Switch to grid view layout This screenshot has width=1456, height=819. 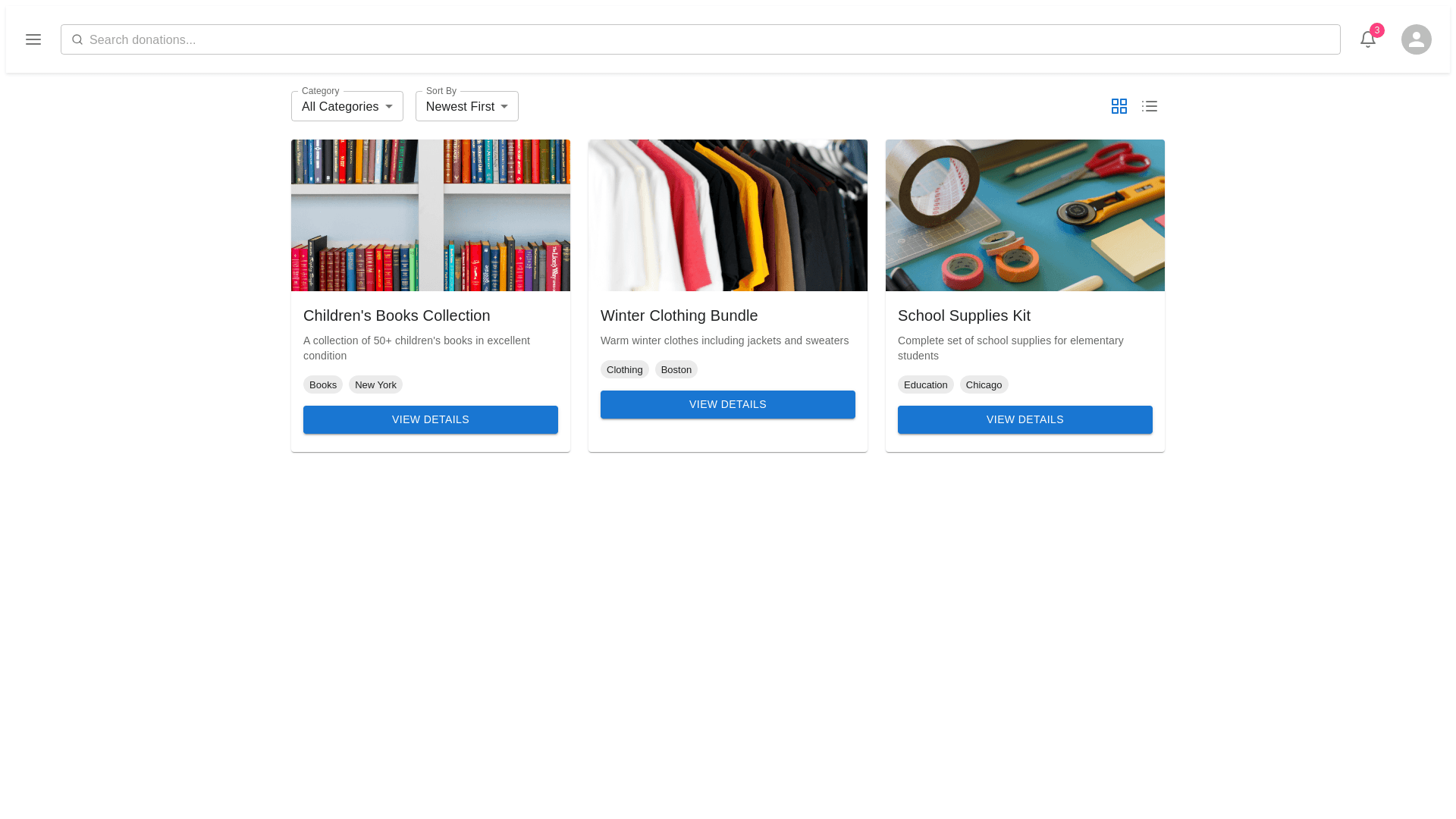[x=1119, y=106]
